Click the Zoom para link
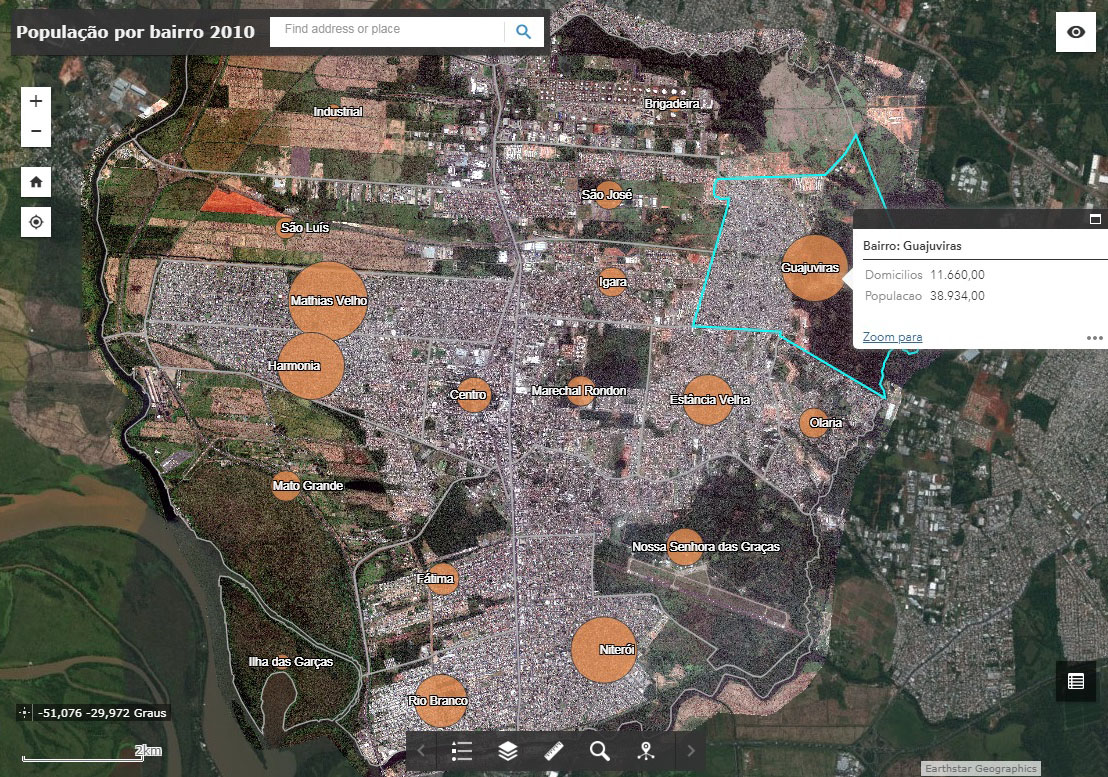The width and height of the screenshot is (1108, 777). tap(892, 337)
